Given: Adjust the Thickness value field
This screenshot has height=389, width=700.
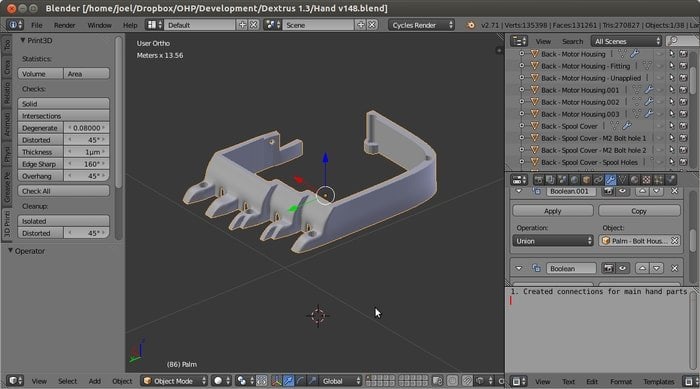Looking at the screenshot, I should point(87,152).
